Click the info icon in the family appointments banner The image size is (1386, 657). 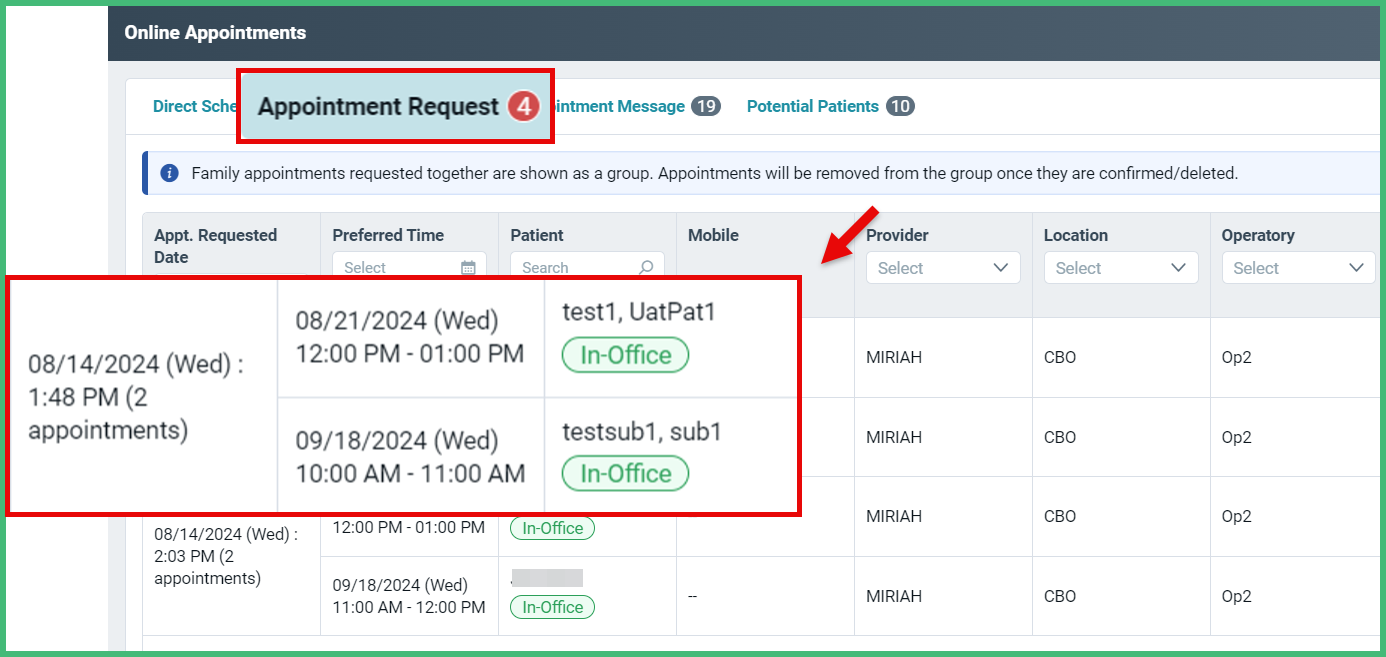point(169,172)
